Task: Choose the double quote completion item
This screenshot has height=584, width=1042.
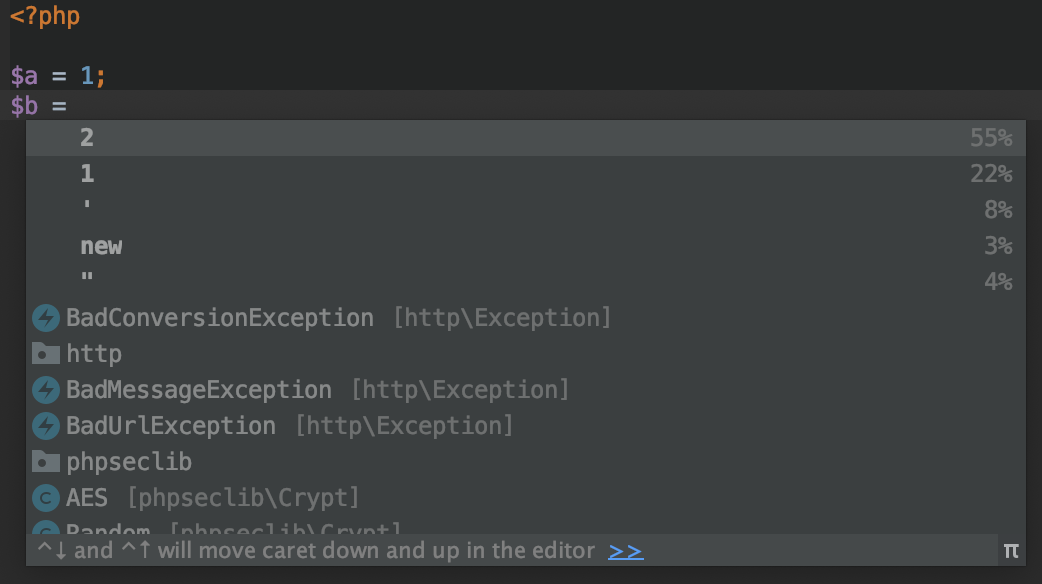Action: click(526, 282)
